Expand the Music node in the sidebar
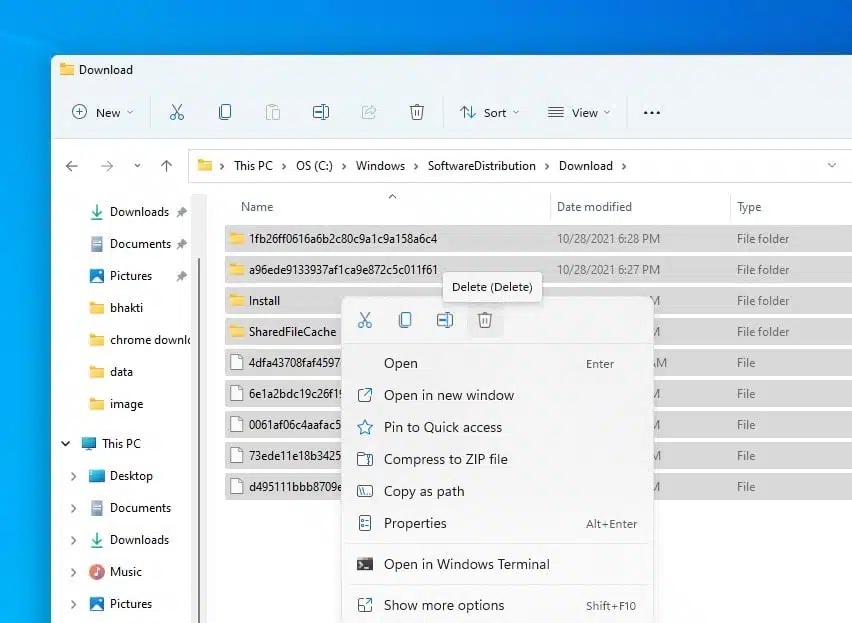The image size is (852, 623). click(x=73, y=572)
